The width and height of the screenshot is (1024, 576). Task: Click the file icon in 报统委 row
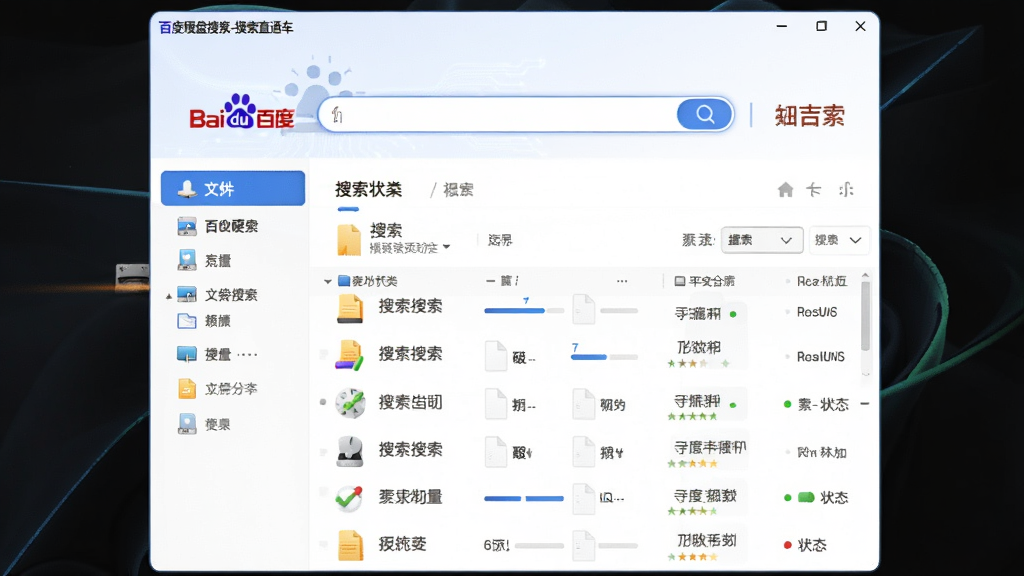[x=583, y=545]
